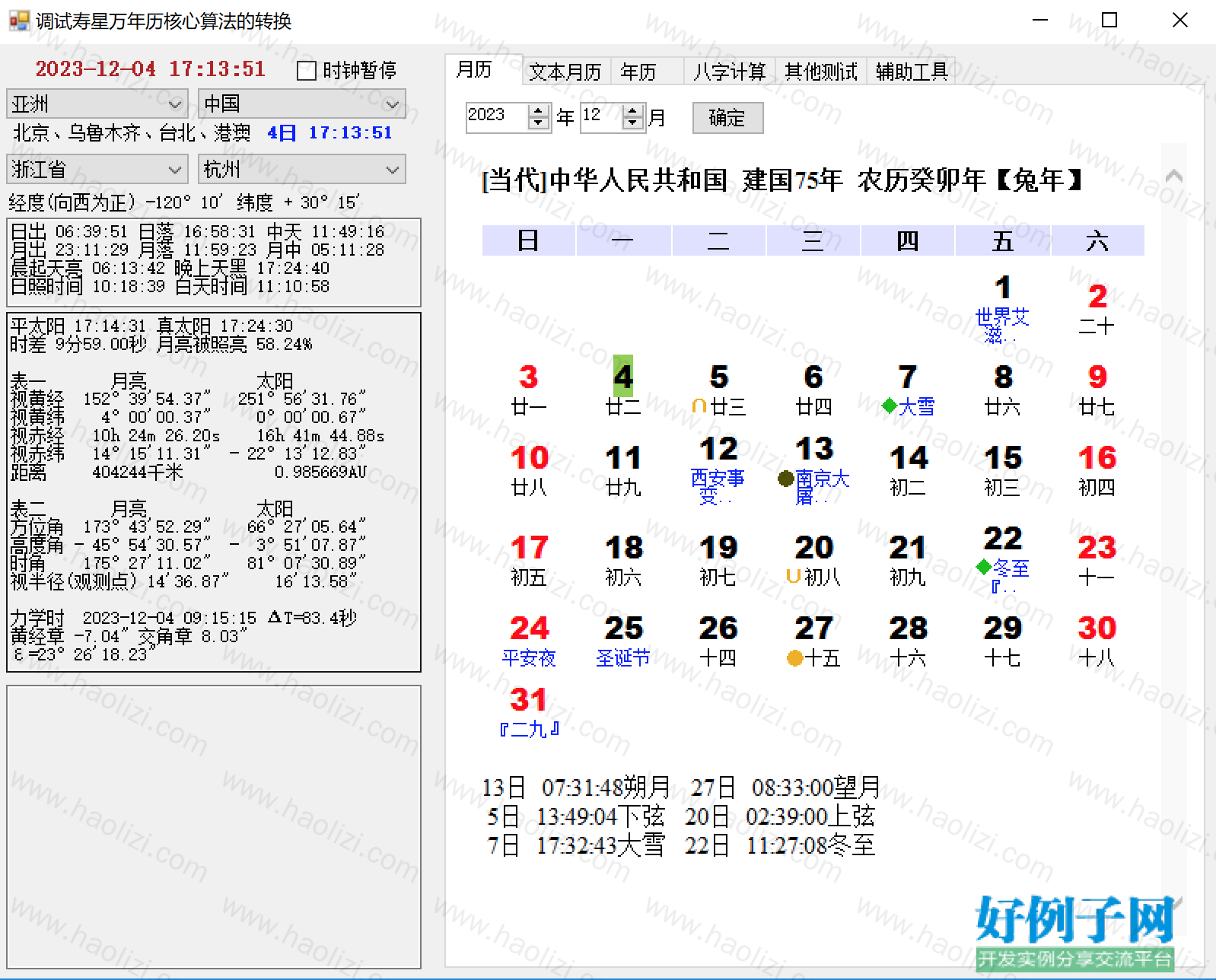Click inside the empty lower-left text box
The height and width of the screenshot is (980, 1216).
(214, 826)
